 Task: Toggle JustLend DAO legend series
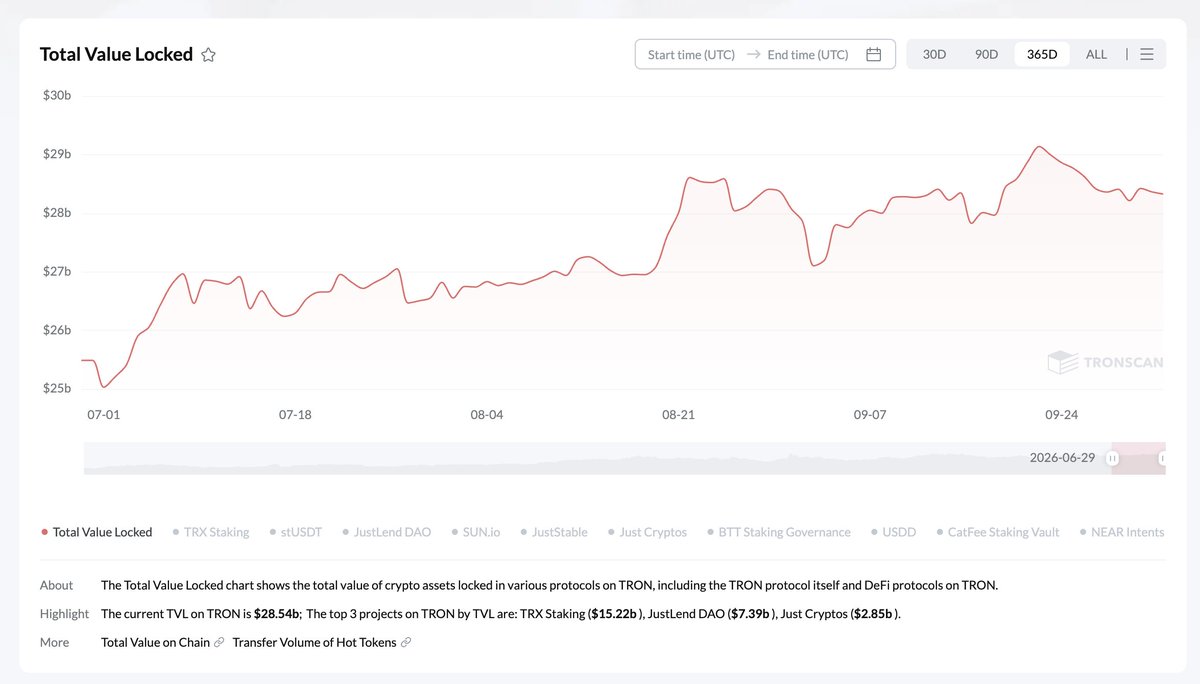(x=387, y=532)
